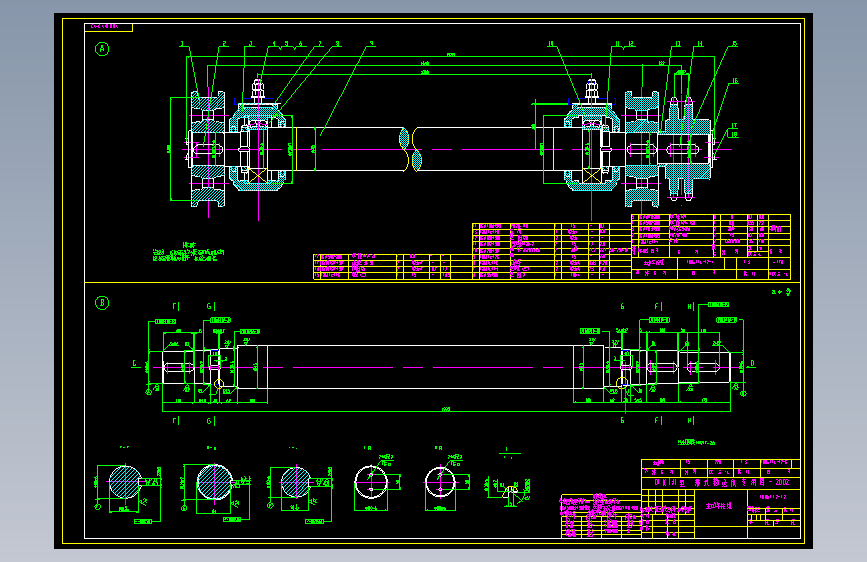Select the left bearing housing in view A
867x562 pixels.
coord(259,149)
